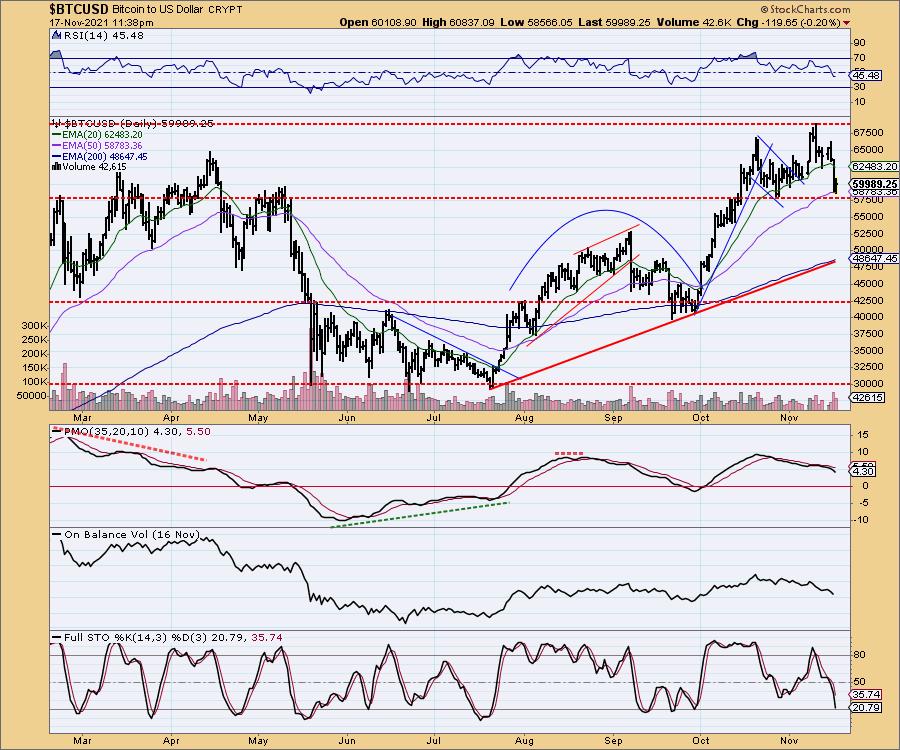Click the 200K volume axis label
The image size is (900, 750).
(34, 353)
